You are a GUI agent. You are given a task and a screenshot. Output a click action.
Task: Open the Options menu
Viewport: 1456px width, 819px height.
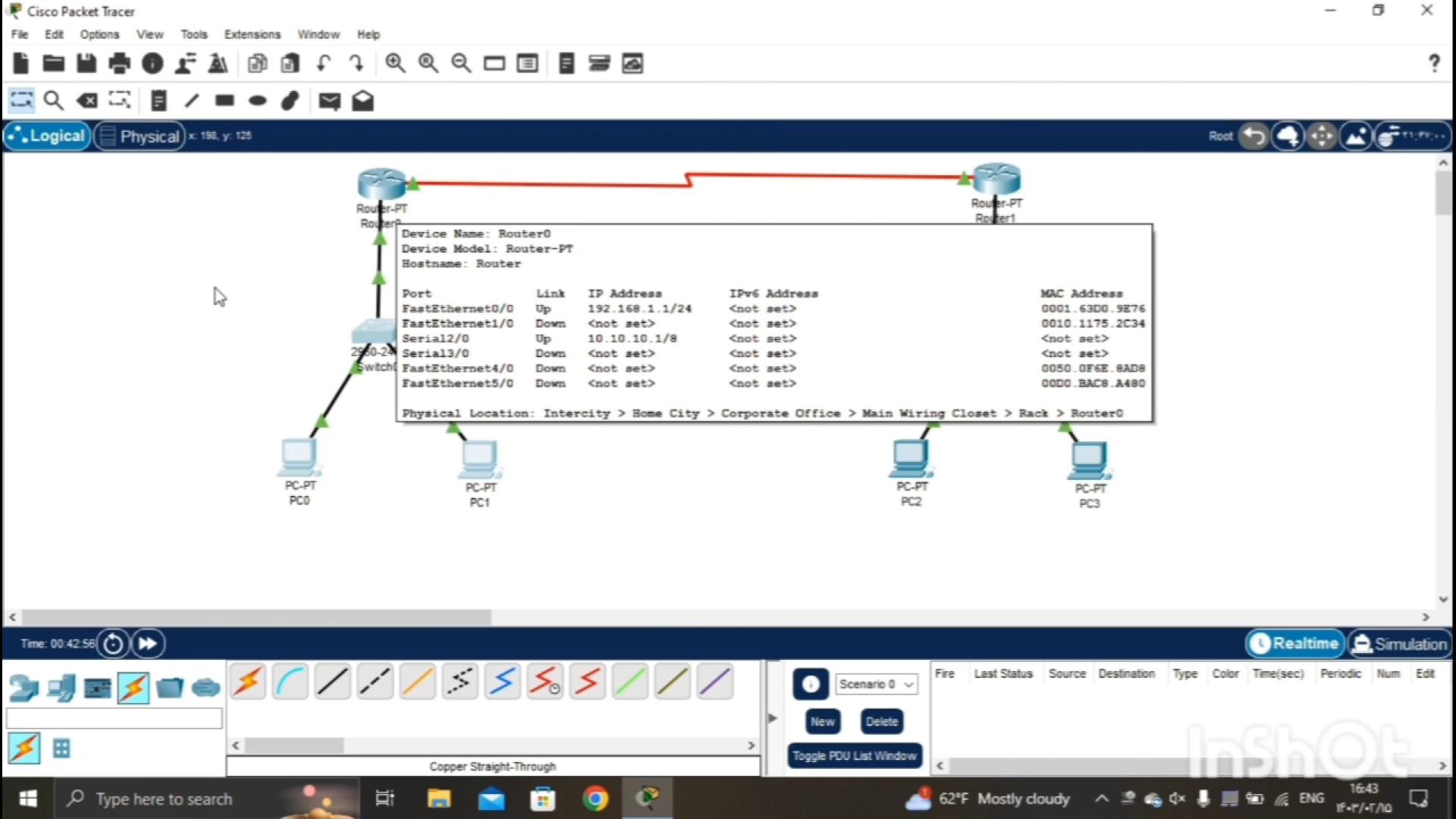pyautogui.click(x=99, y=34)
